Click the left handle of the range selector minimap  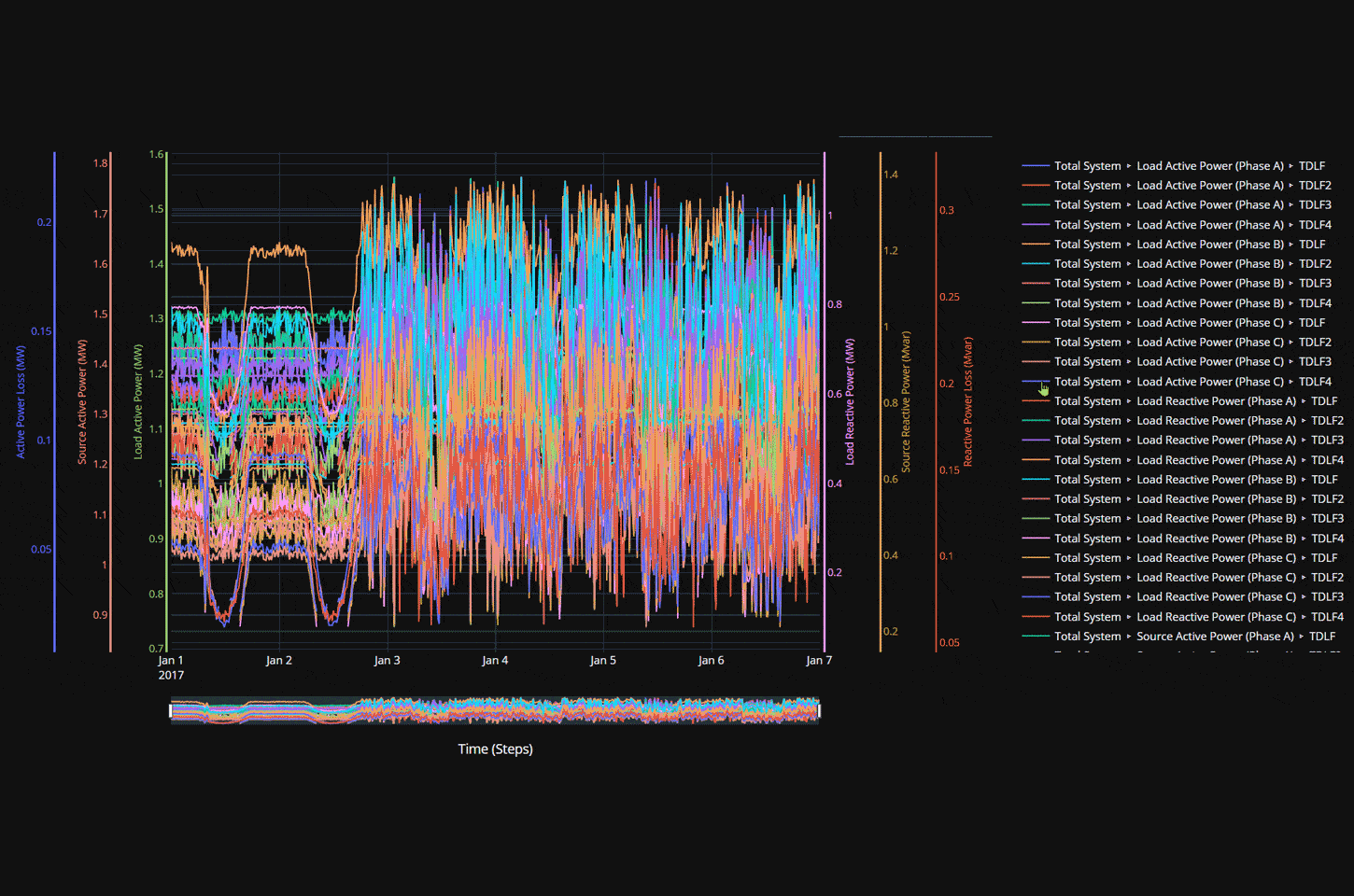click(170, 709)
